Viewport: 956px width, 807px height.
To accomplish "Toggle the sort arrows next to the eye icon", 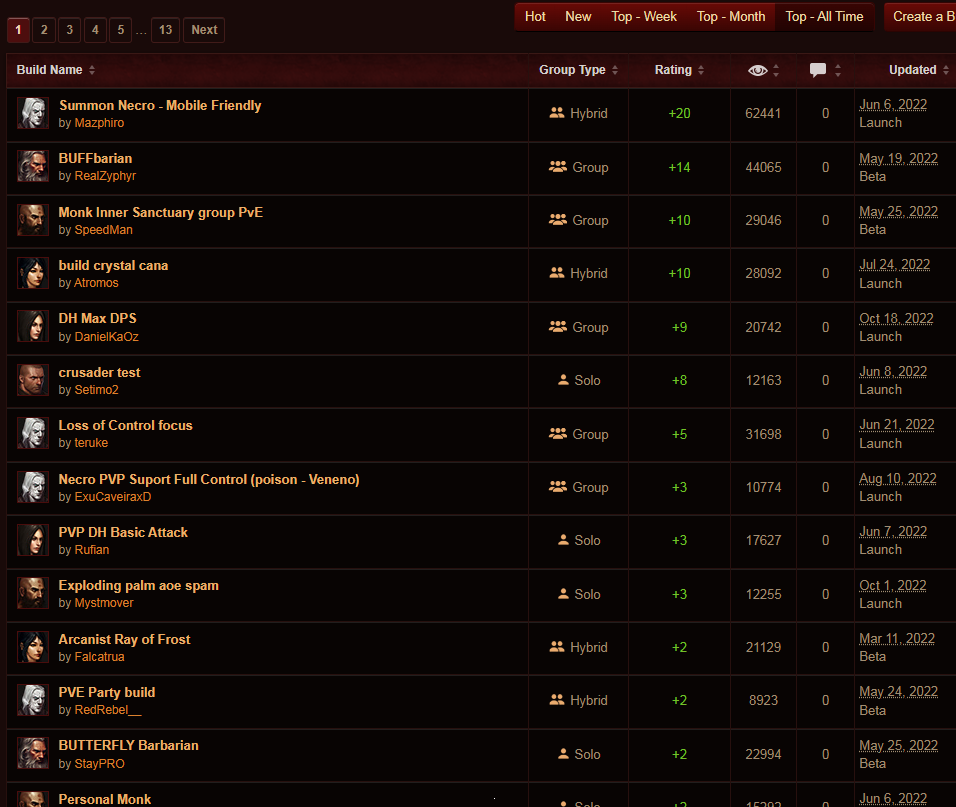I will (x=776, y=70).
